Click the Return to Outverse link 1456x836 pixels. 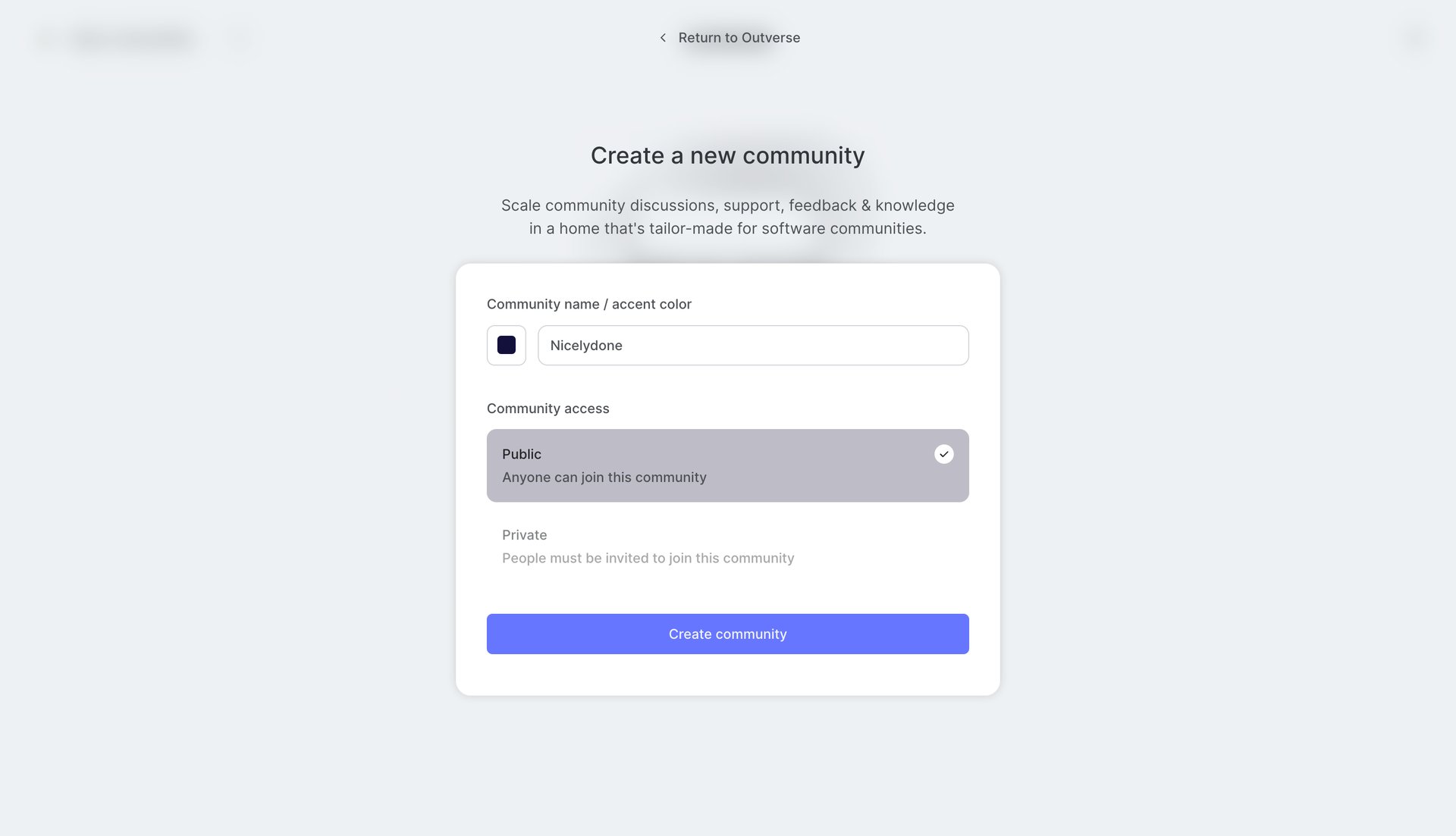coord(739,37)
